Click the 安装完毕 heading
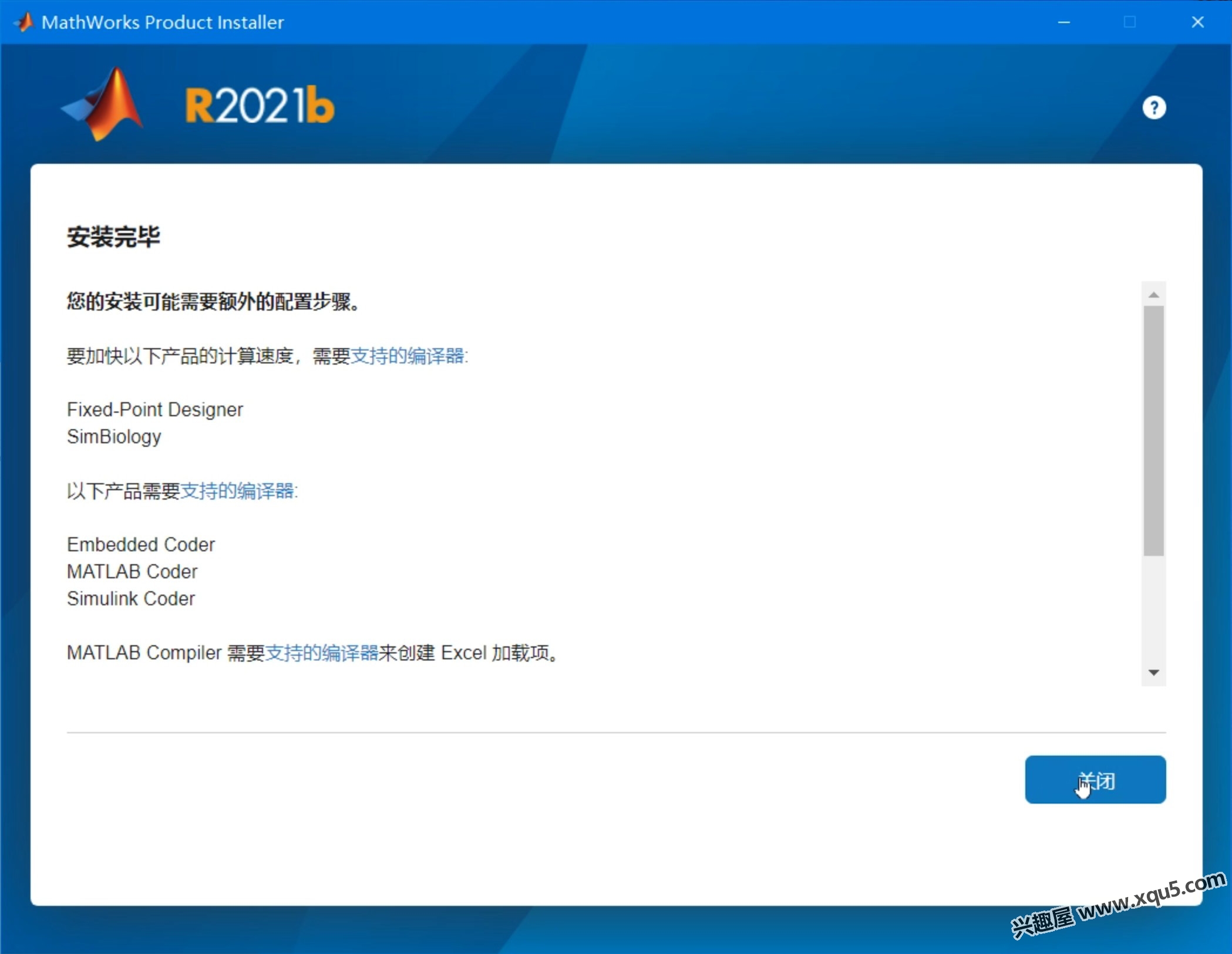This screenshot has width=1232, height=954. tap(113, 237)
